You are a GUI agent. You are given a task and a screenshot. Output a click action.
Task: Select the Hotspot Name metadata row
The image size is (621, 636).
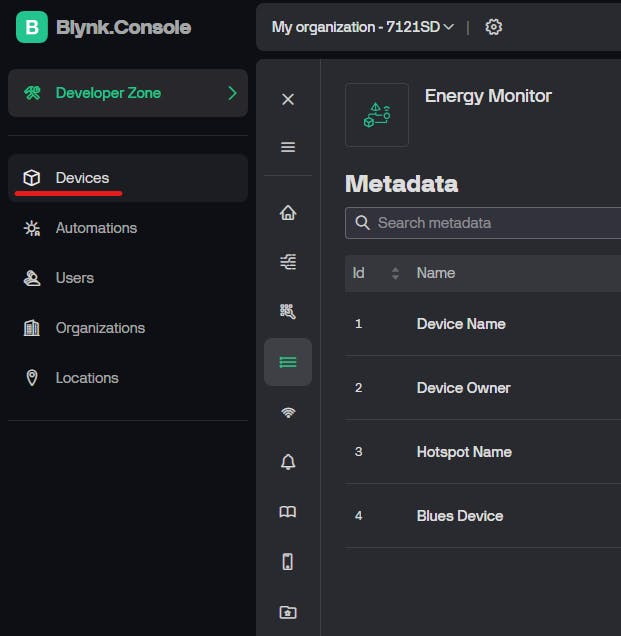(x=464, y=452)
